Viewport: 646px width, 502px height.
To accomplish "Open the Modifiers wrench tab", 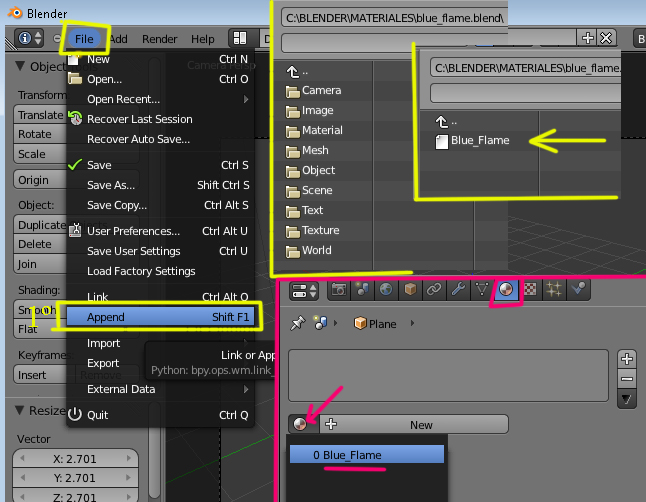I will coord(458,289).
